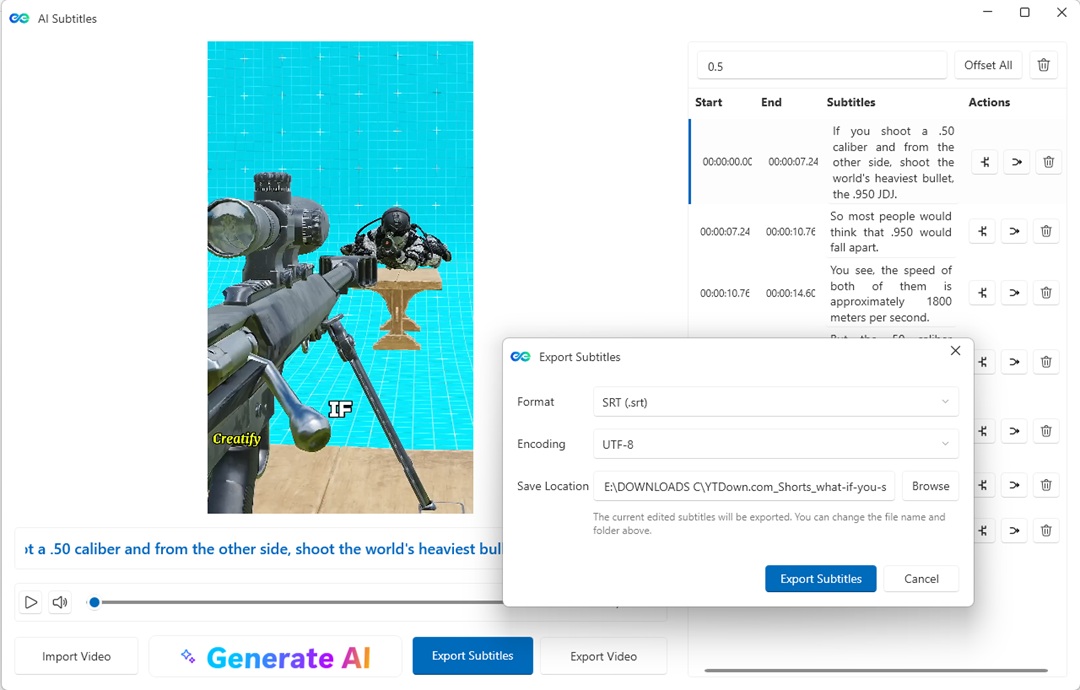This screenshot has width=1080, height=690.
Task: Delete the "You see, the speed of" subtitle
Action: coord(1046,293)
